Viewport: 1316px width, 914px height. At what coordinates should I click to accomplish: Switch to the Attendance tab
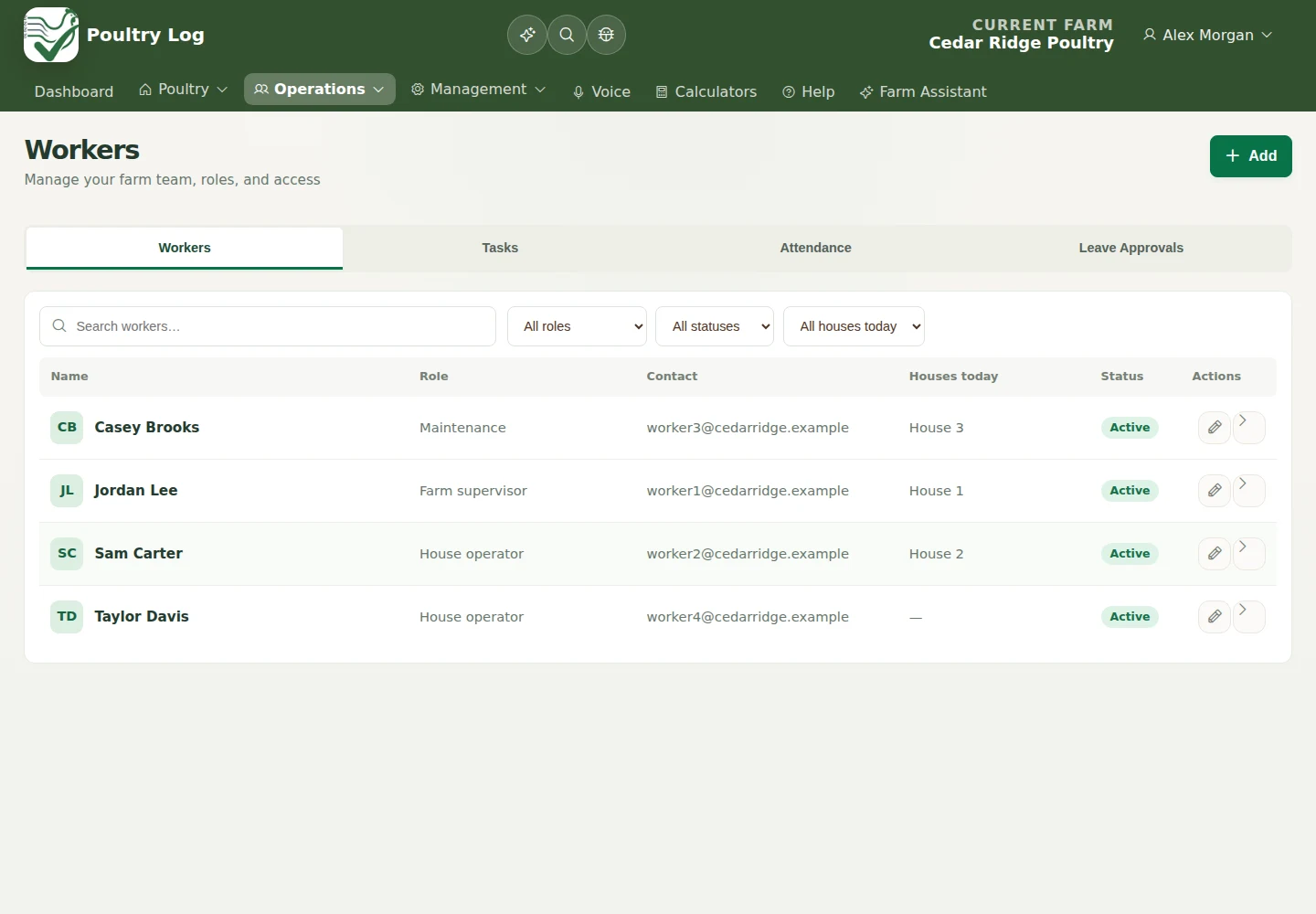(x=815, y=248)
